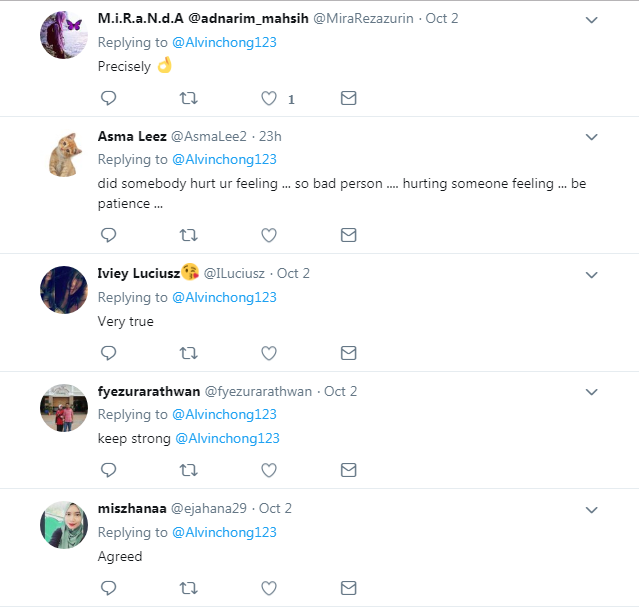Screen dimensions: 639x607
Task: Open the Oct 2 timestamp on Iviey's tweet
Action: point(293,273)
